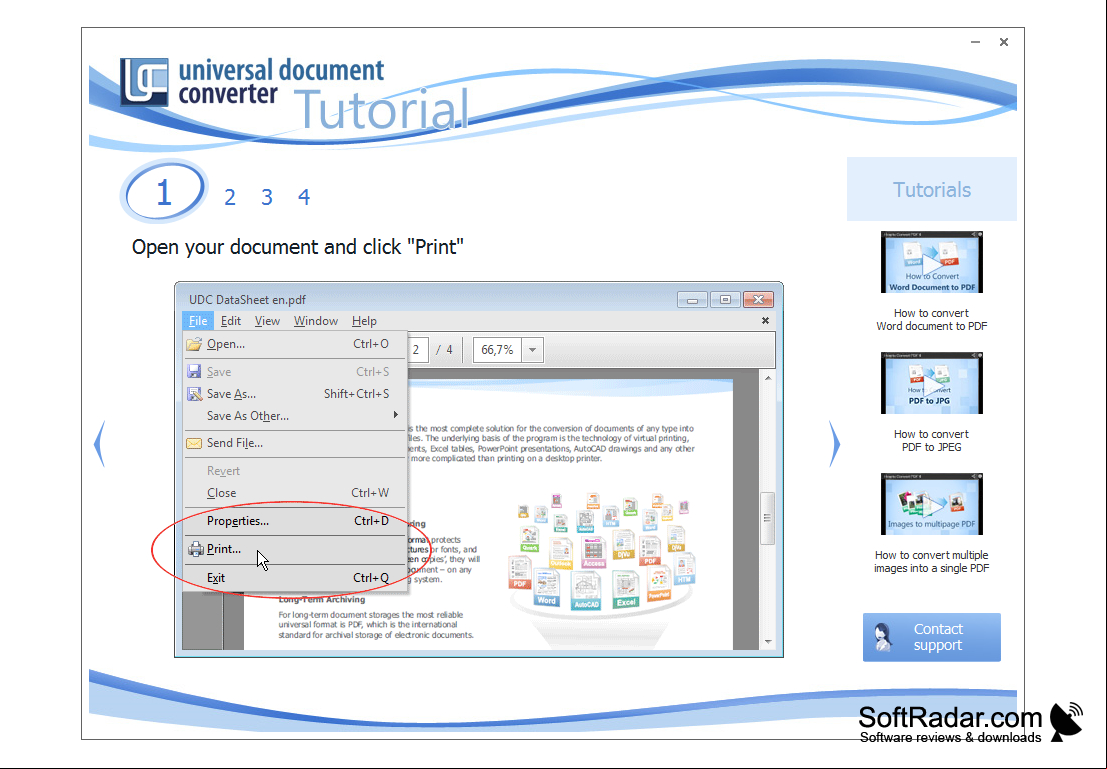Open the Help menu in the PDF viewer
The width and height of the screenshot is (1107, 769).
tap(364, 321)
